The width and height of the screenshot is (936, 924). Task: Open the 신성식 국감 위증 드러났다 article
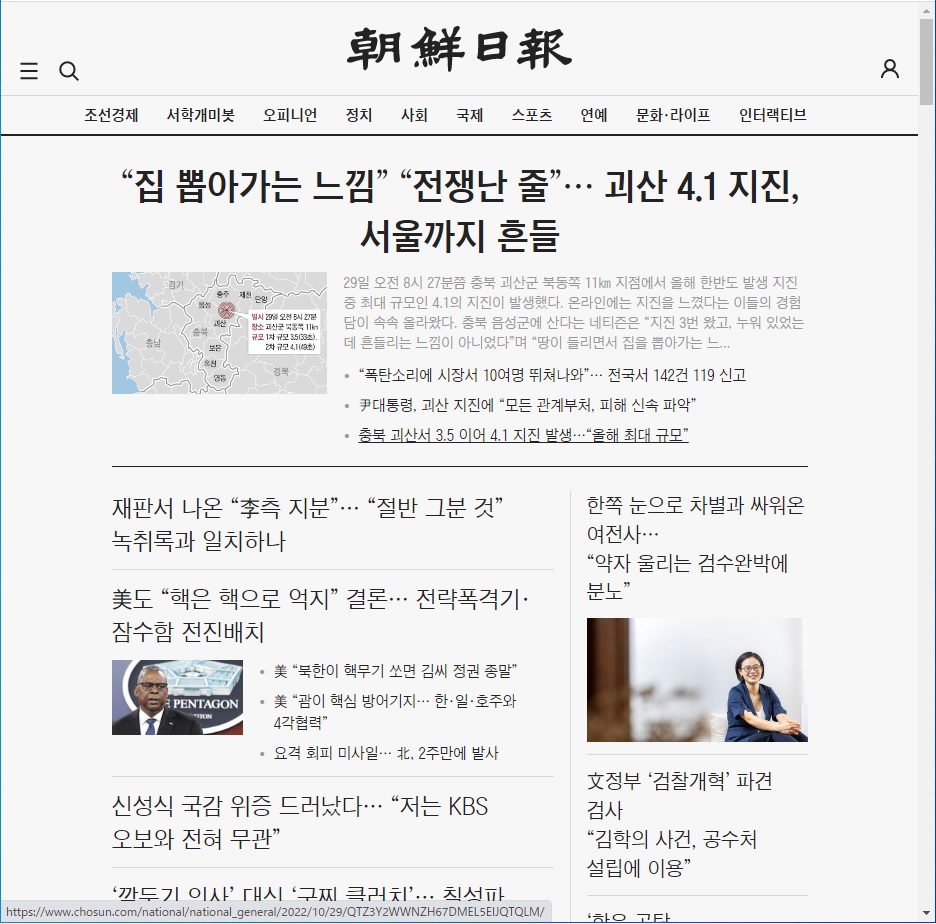(x=300, y=821)
